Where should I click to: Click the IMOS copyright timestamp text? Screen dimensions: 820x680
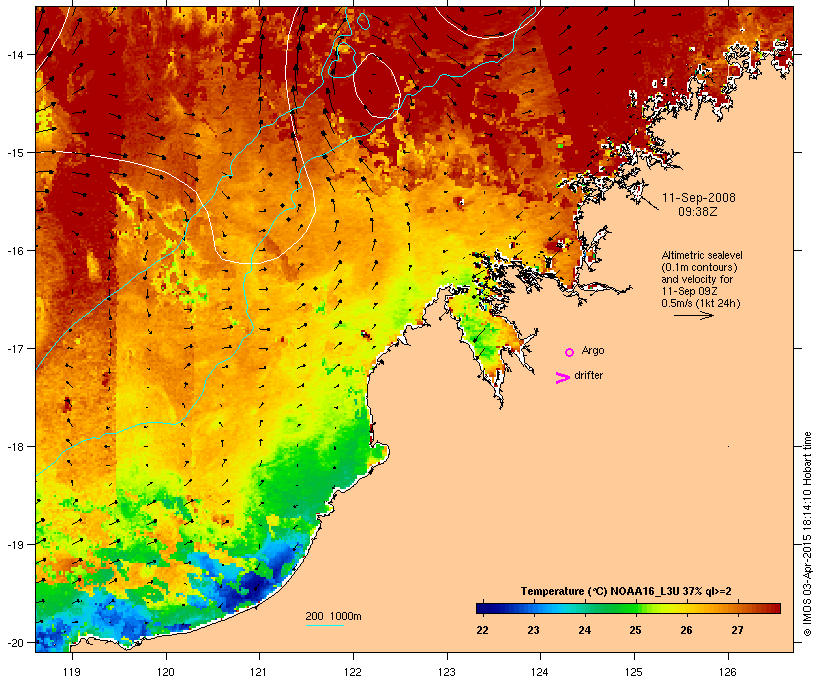(x=807, y=534)
